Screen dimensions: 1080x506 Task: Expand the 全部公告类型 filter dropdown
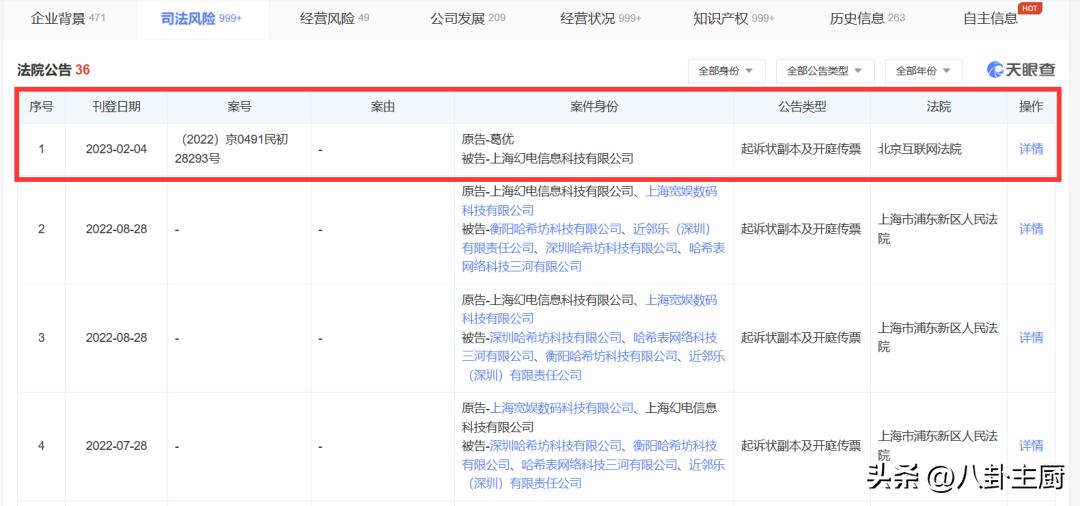[824, 71]
